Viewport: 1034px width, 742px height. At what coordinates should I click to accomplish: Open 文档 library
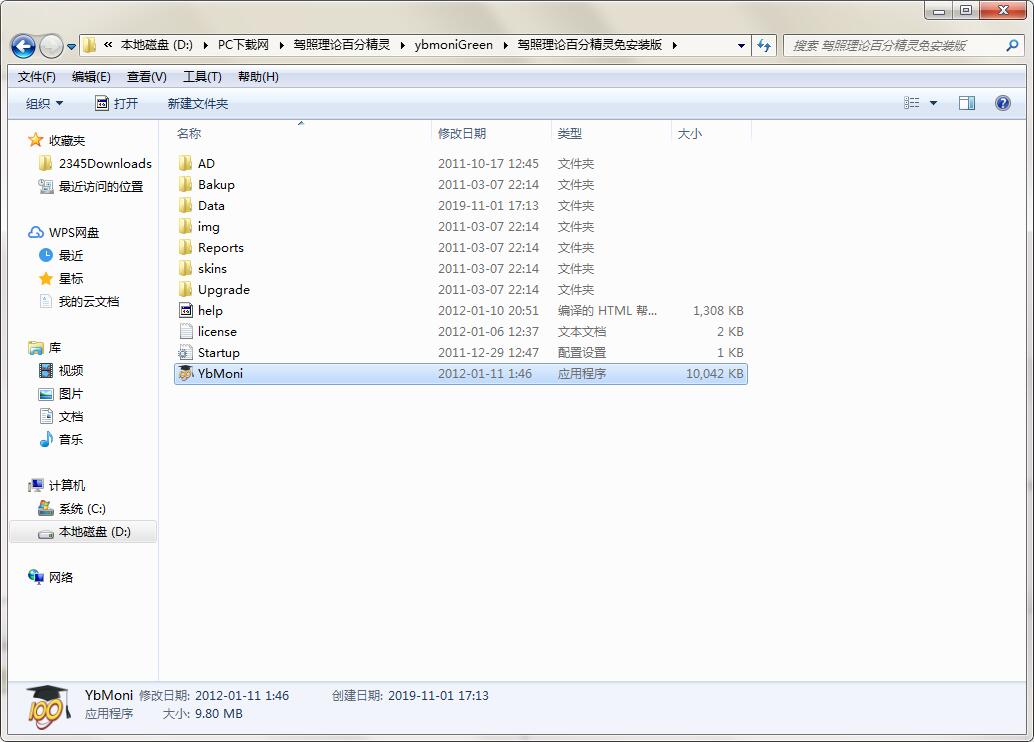pos(71,416)
